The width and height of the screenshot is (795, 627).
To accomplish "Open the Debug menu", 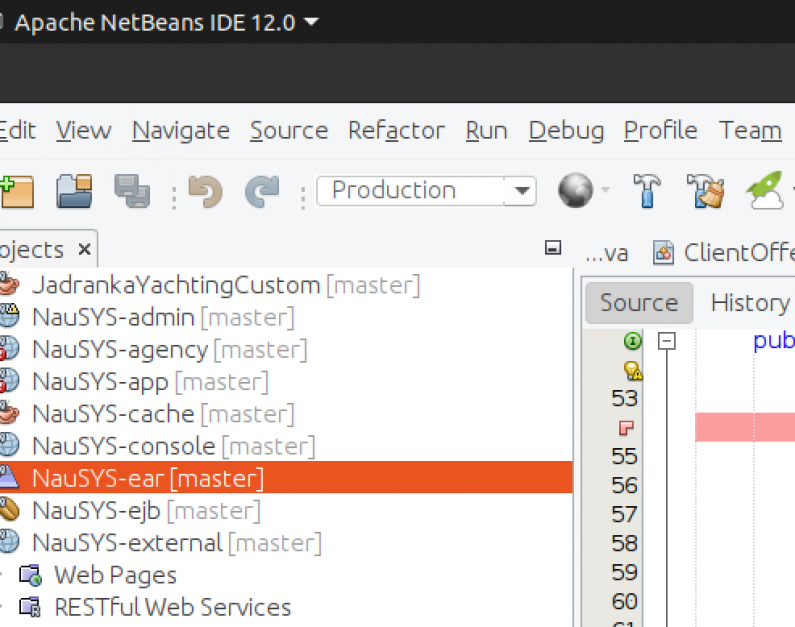I will pyautogui.click(x=566, y=130).
